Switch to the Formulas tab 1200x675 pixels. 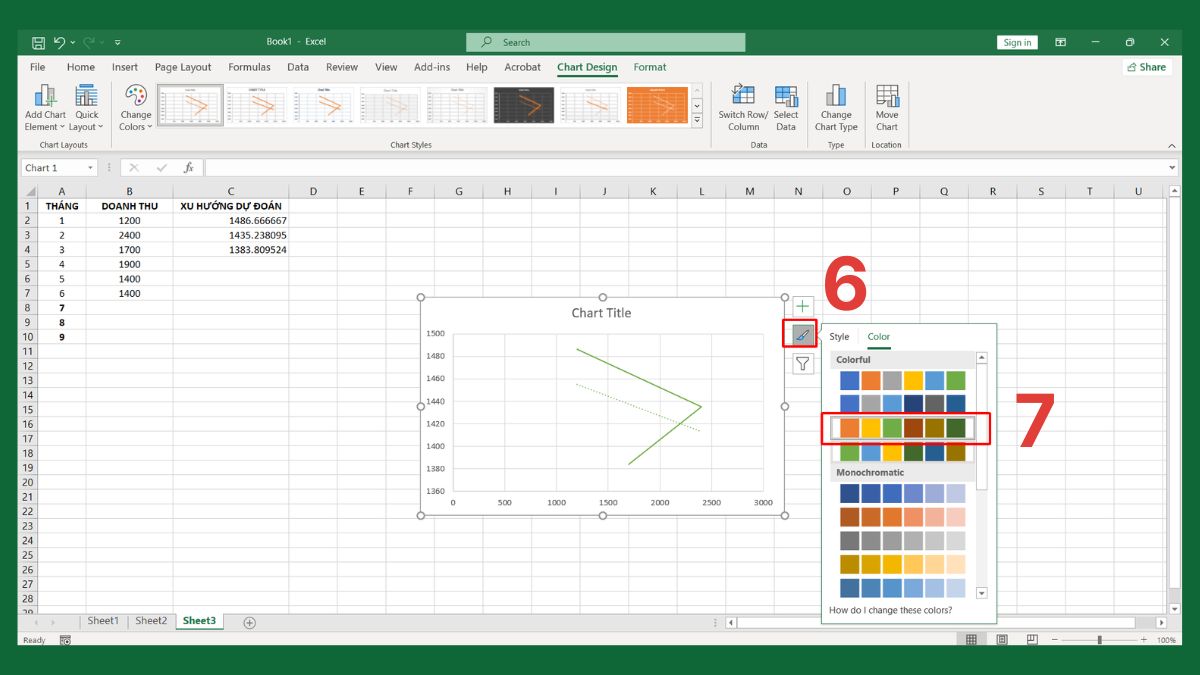(x=249, y=67)
